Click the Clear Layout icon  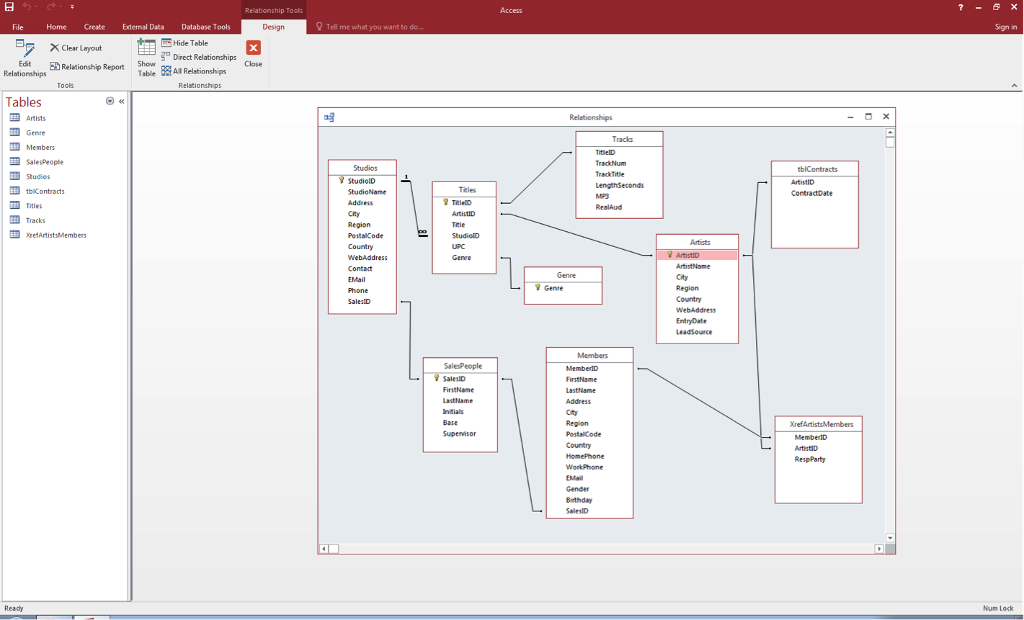tap(55, 48)
